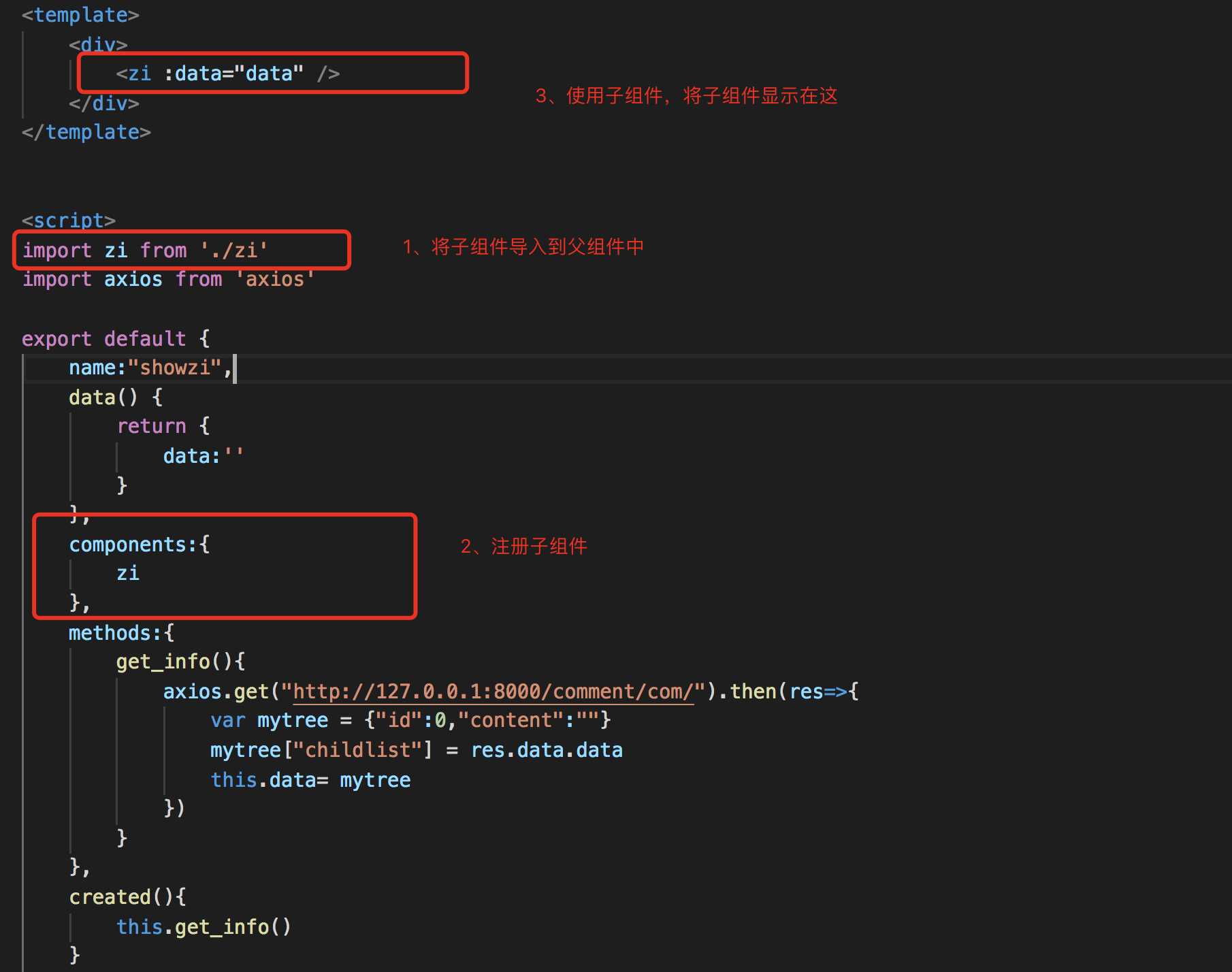
Task: Click the var mytree declaration line
Action: (x=410, y=720)
